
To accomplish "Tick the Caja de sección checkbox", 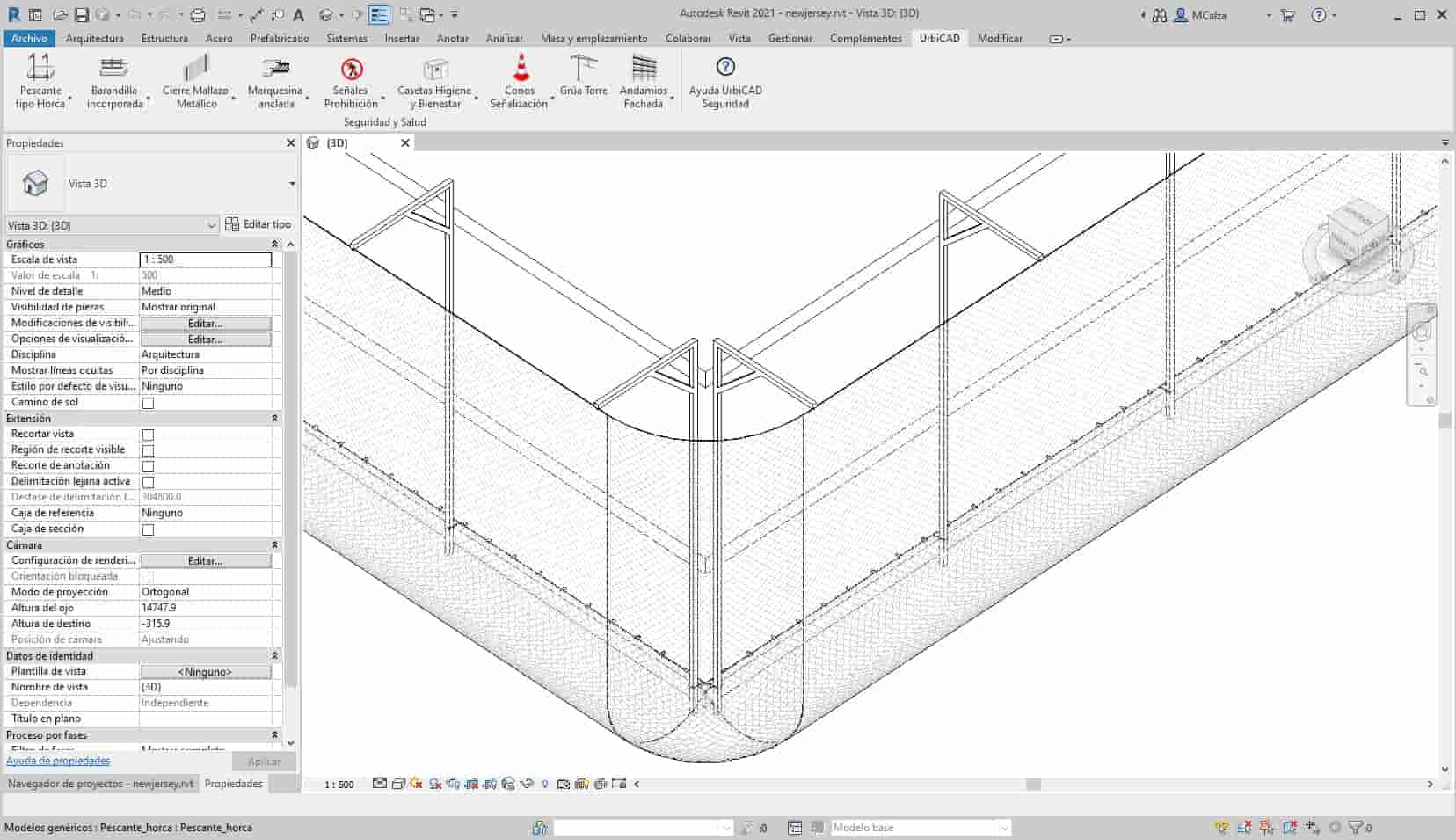I will coord(148,530).
